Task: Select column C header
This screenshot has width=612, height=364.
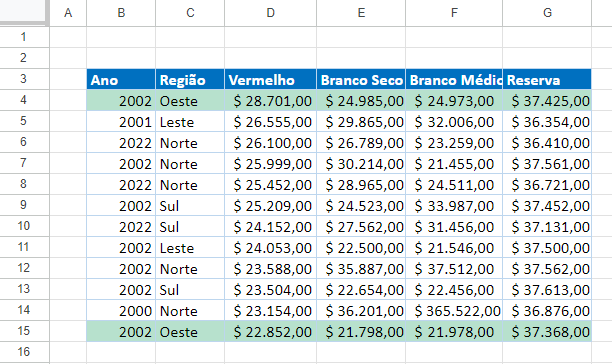Action: 190,13
